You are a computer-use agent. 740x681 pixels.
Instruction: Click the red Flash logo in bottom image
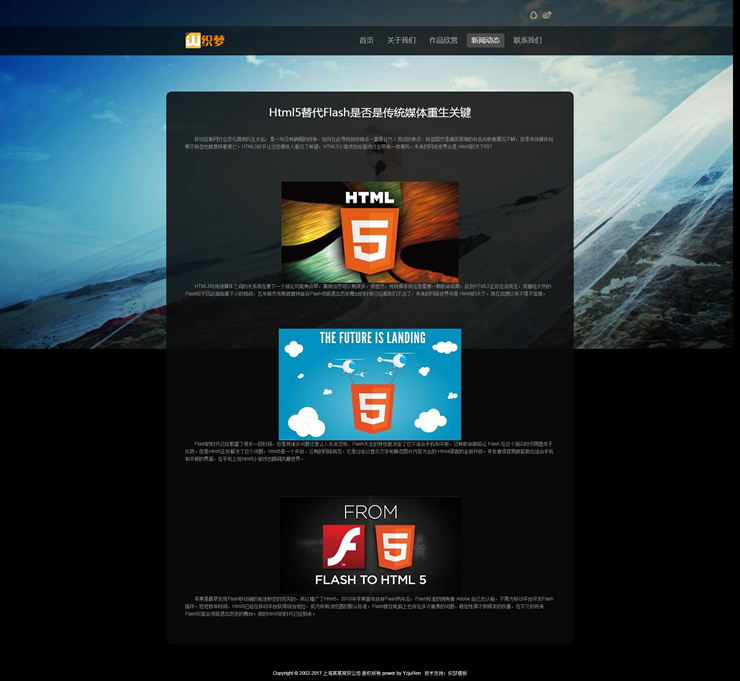(342, 547)
